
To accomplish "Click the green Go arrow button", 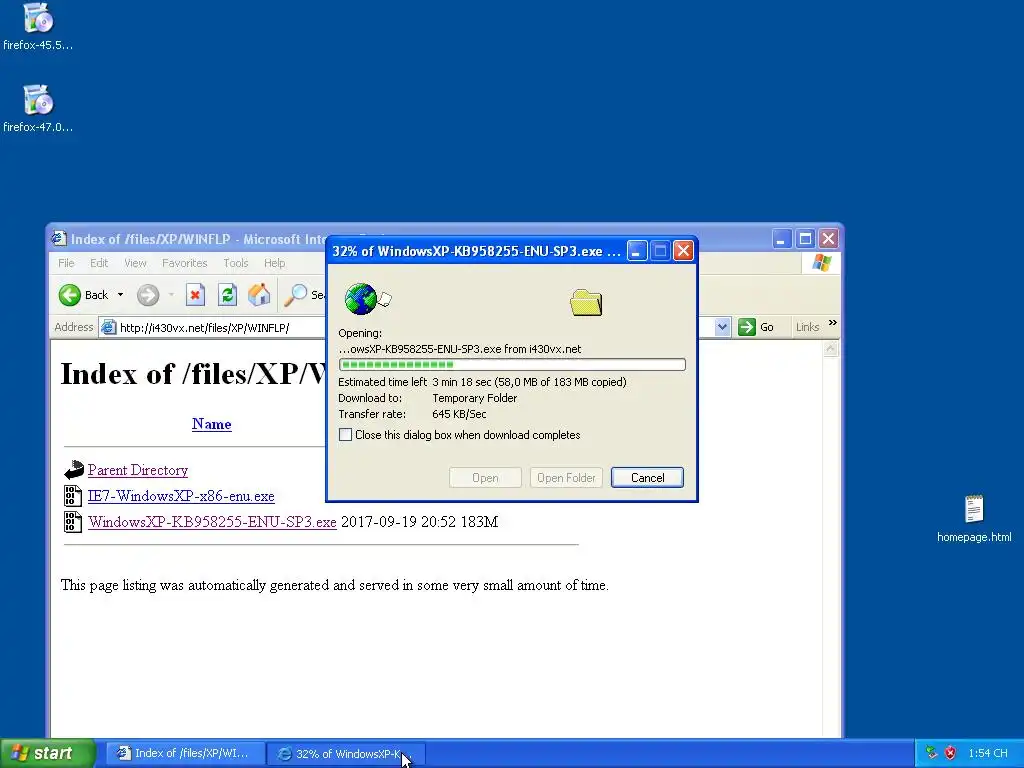I will [746, 327].
